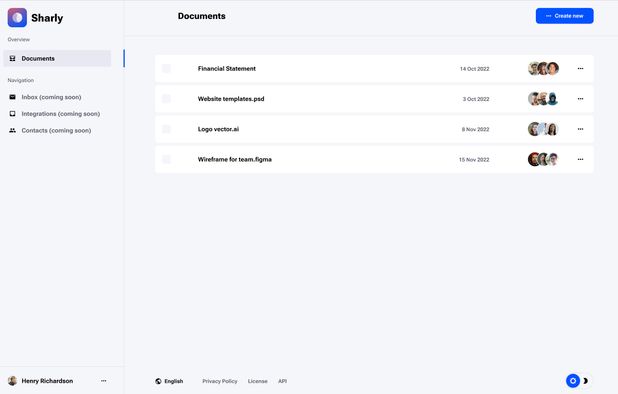Click the Contacts people icon
618x394 pixels.
pyautogui.click(x=13, y=130)
